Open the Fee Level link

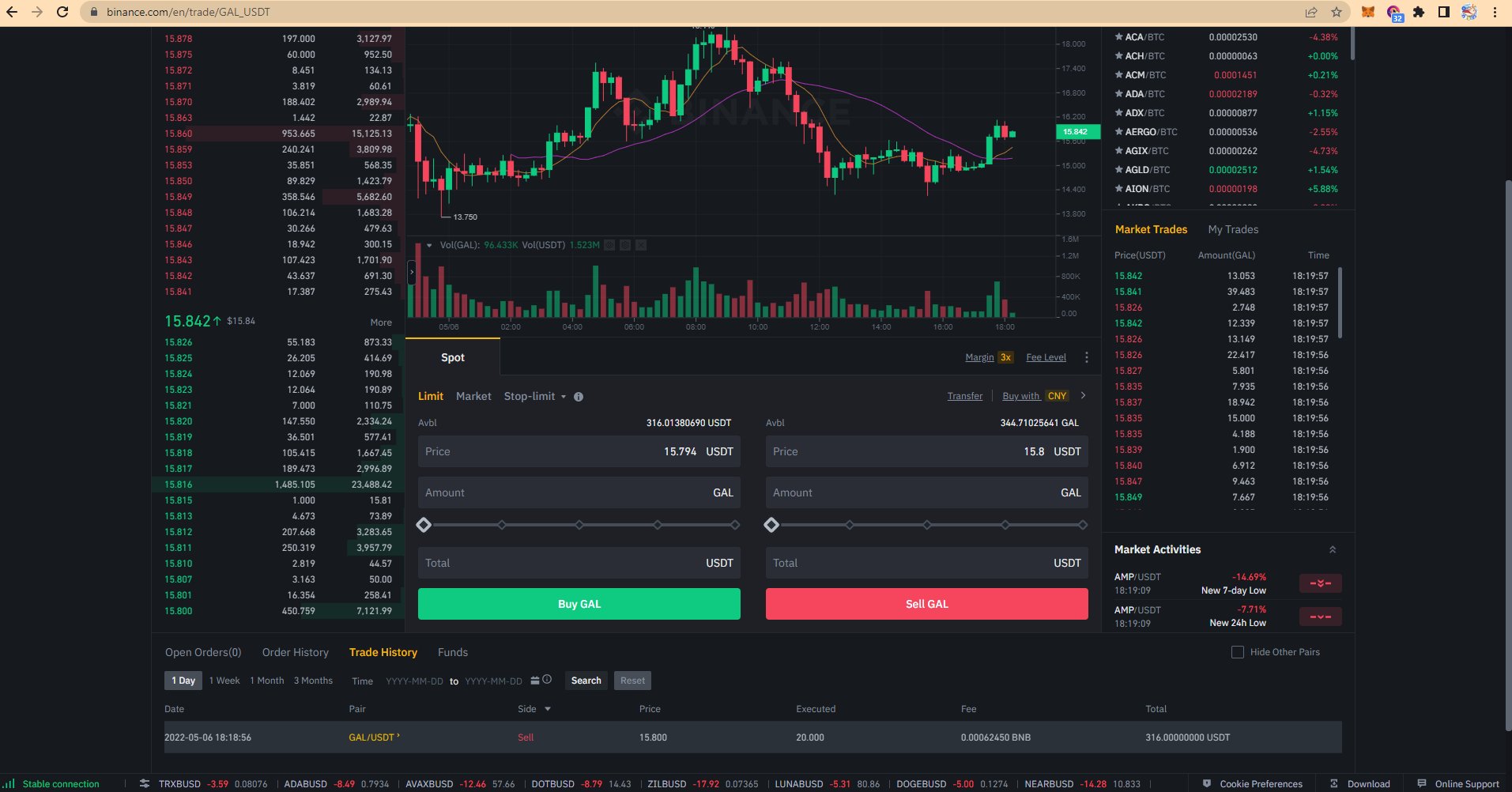click(1046, 357)
